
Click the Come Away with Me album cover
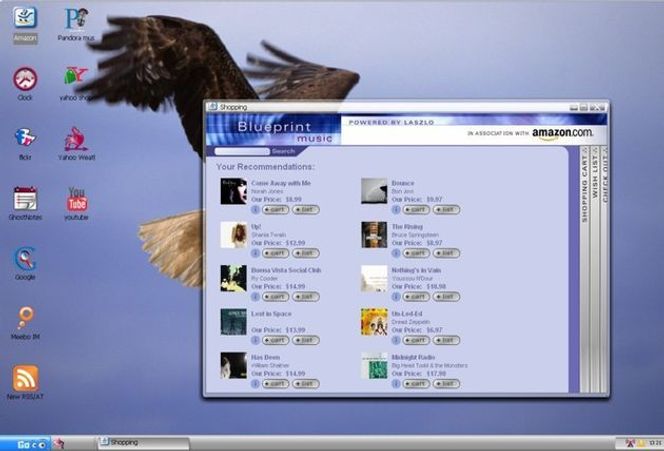[233, 191]
